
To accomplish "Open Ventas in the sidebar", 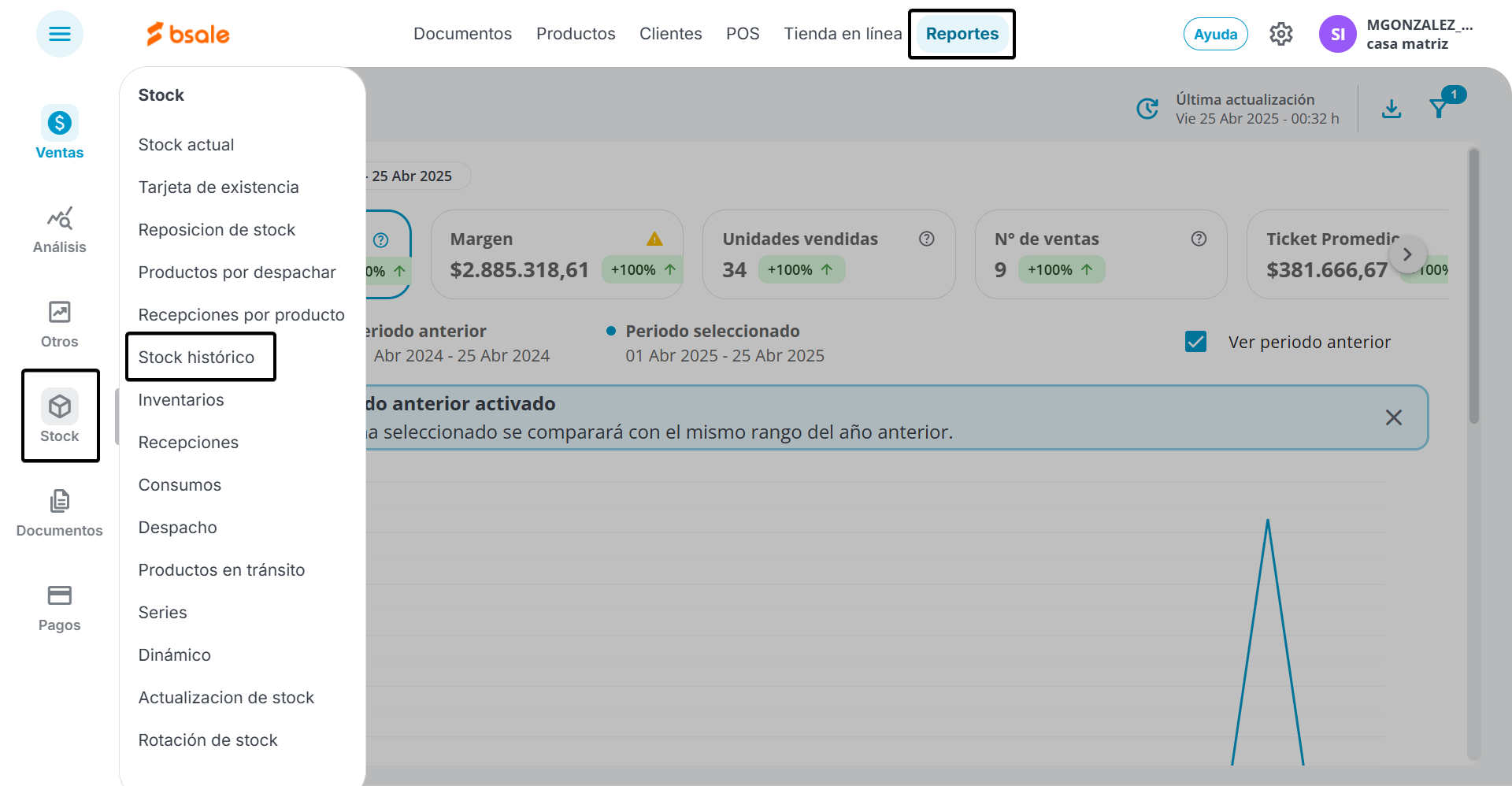I will (x=60, y=132).
